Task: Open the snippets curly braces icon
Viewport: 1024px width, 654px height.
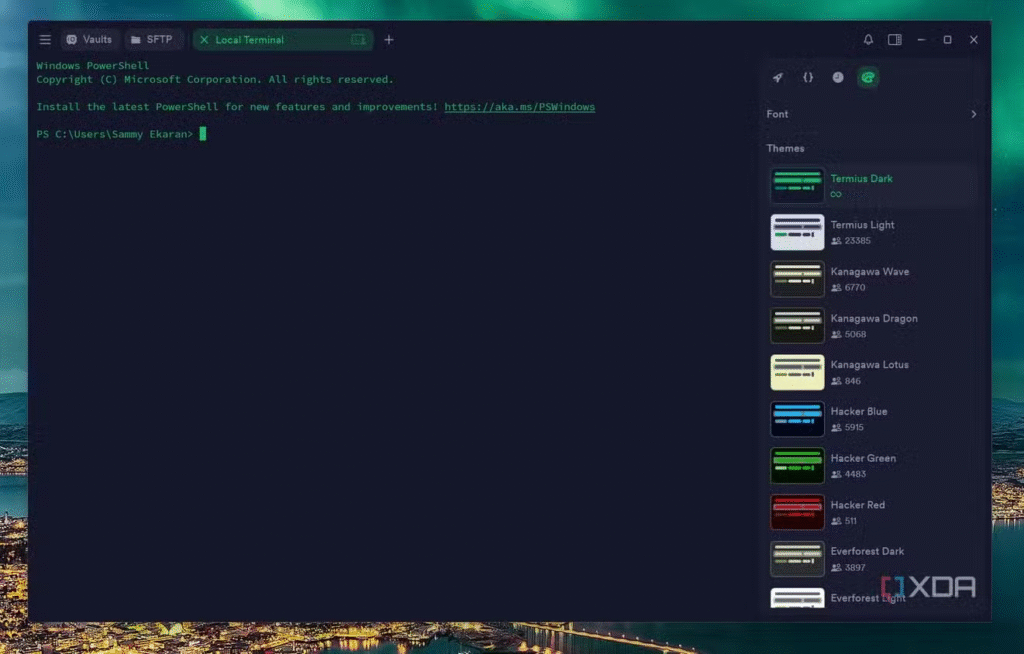Action: point(808,78)
